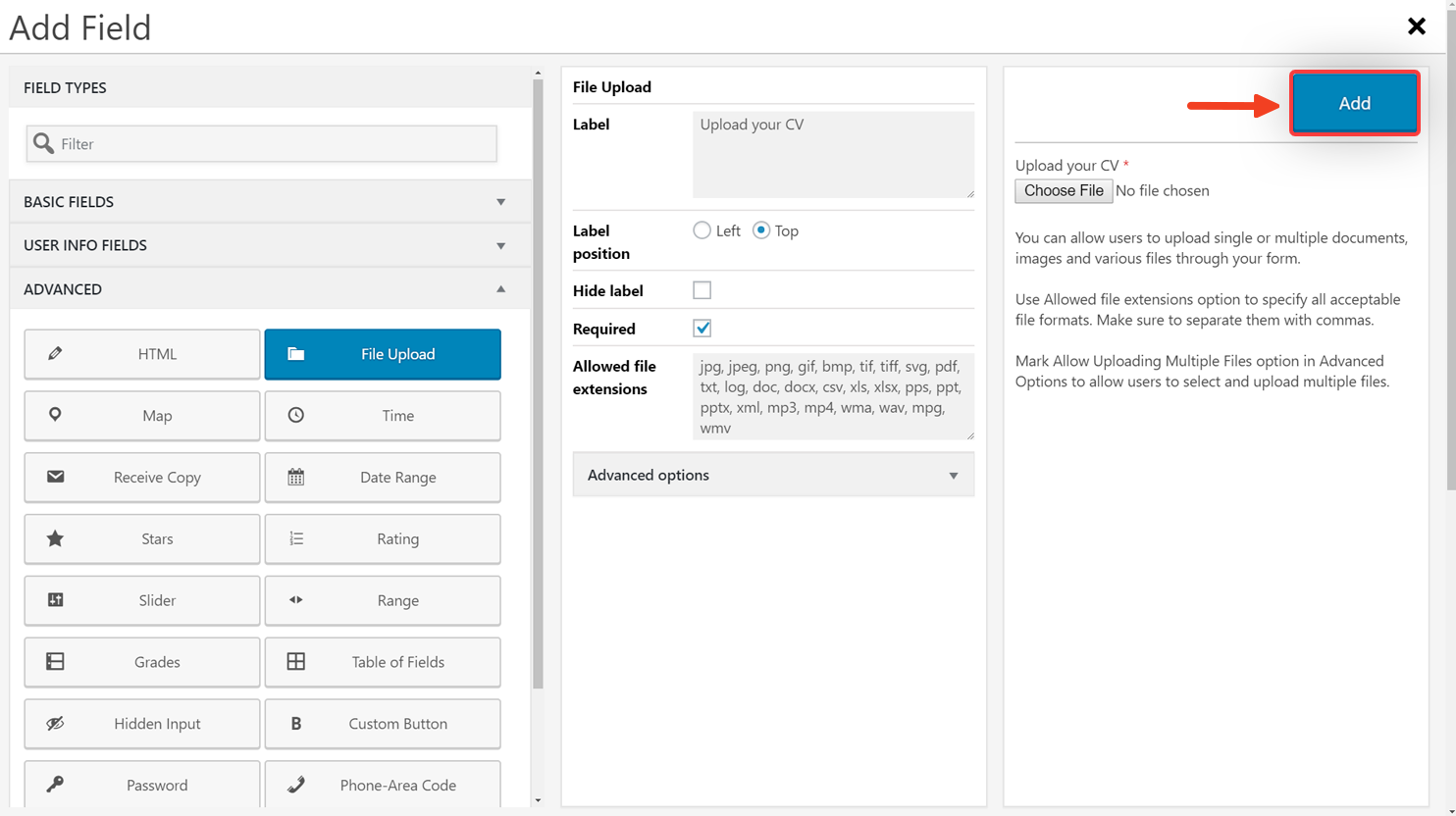This screenshot has width=1456, height=816.
Task: Click the "Add Field" dialog title
Action: point(80,27)
